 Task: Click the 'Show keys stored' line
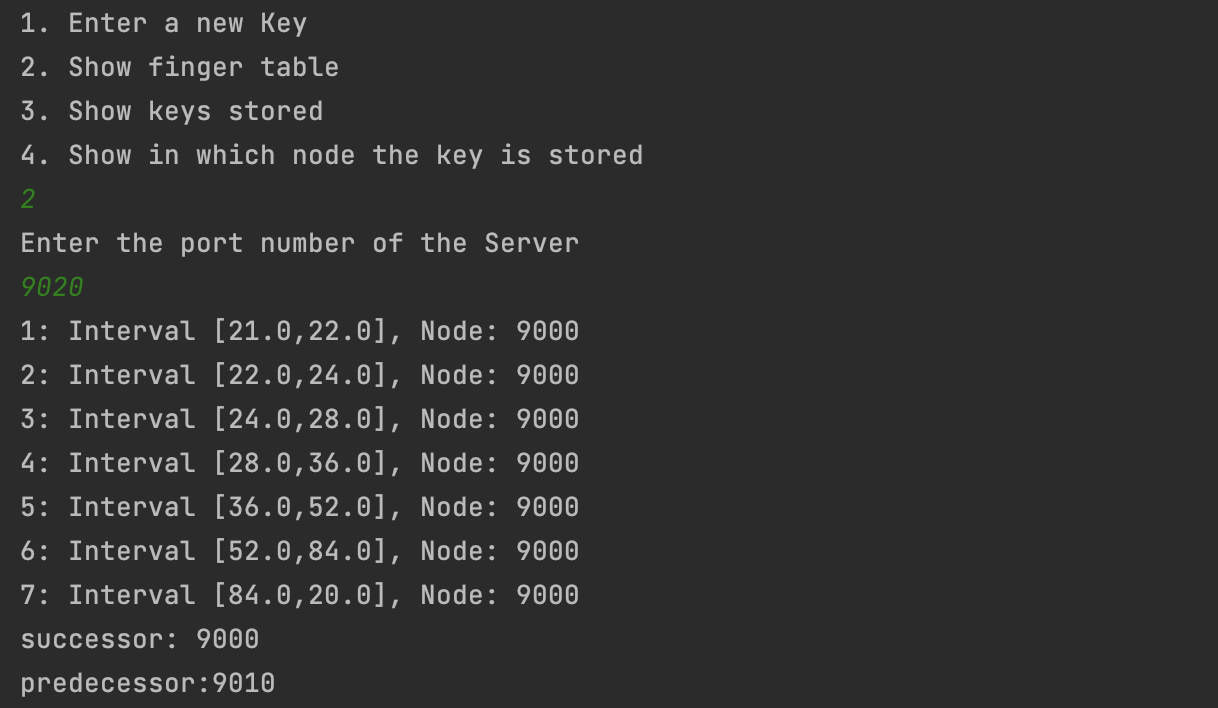tap(171, 111)
